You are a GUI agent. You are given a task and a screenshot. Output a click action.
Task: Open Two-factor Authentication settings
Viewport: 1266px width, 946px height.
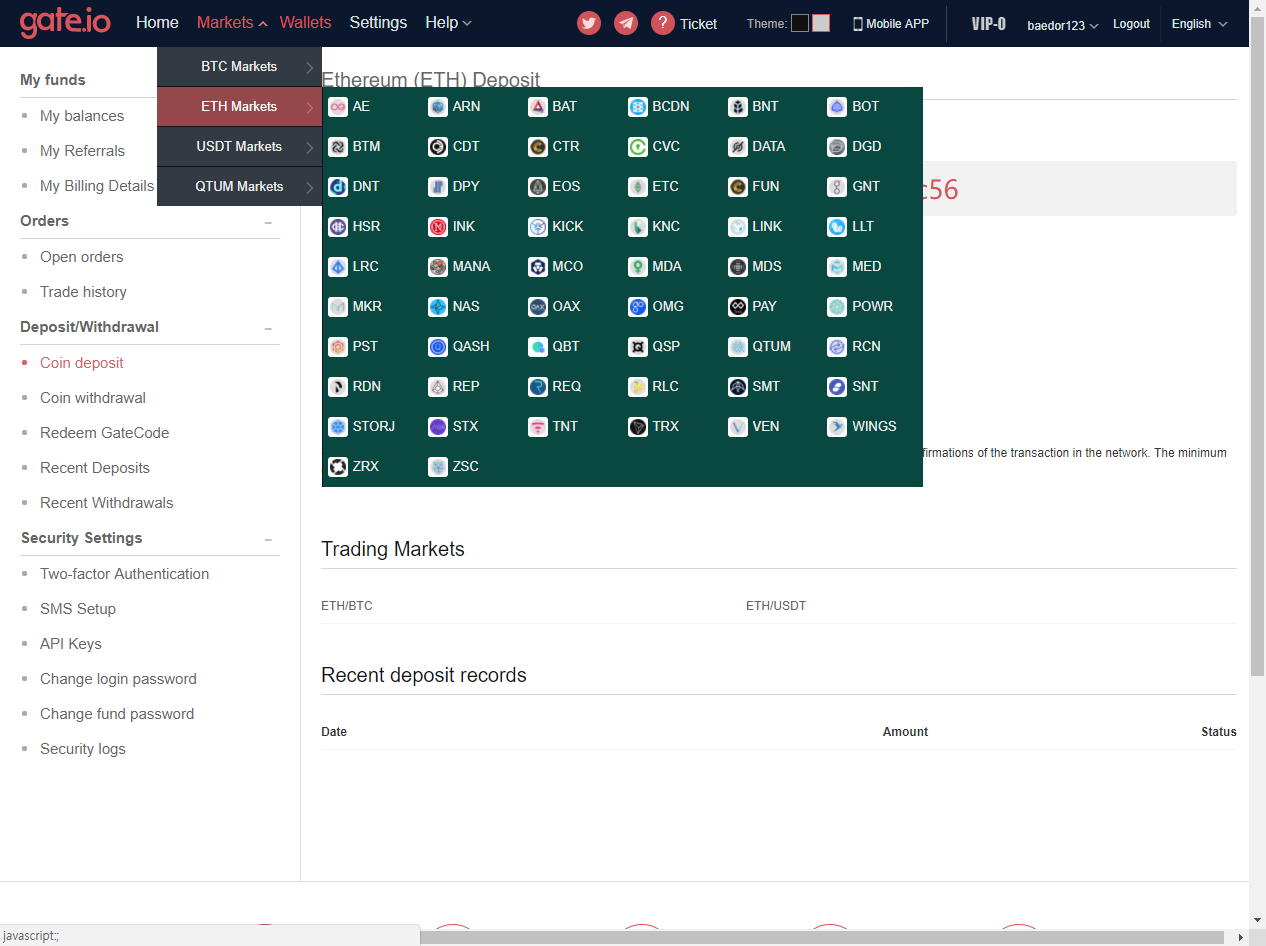124,574
